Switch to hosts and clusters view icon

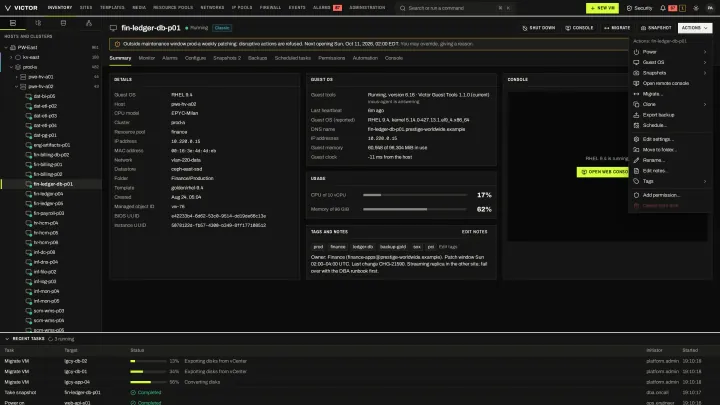(13, 23)
